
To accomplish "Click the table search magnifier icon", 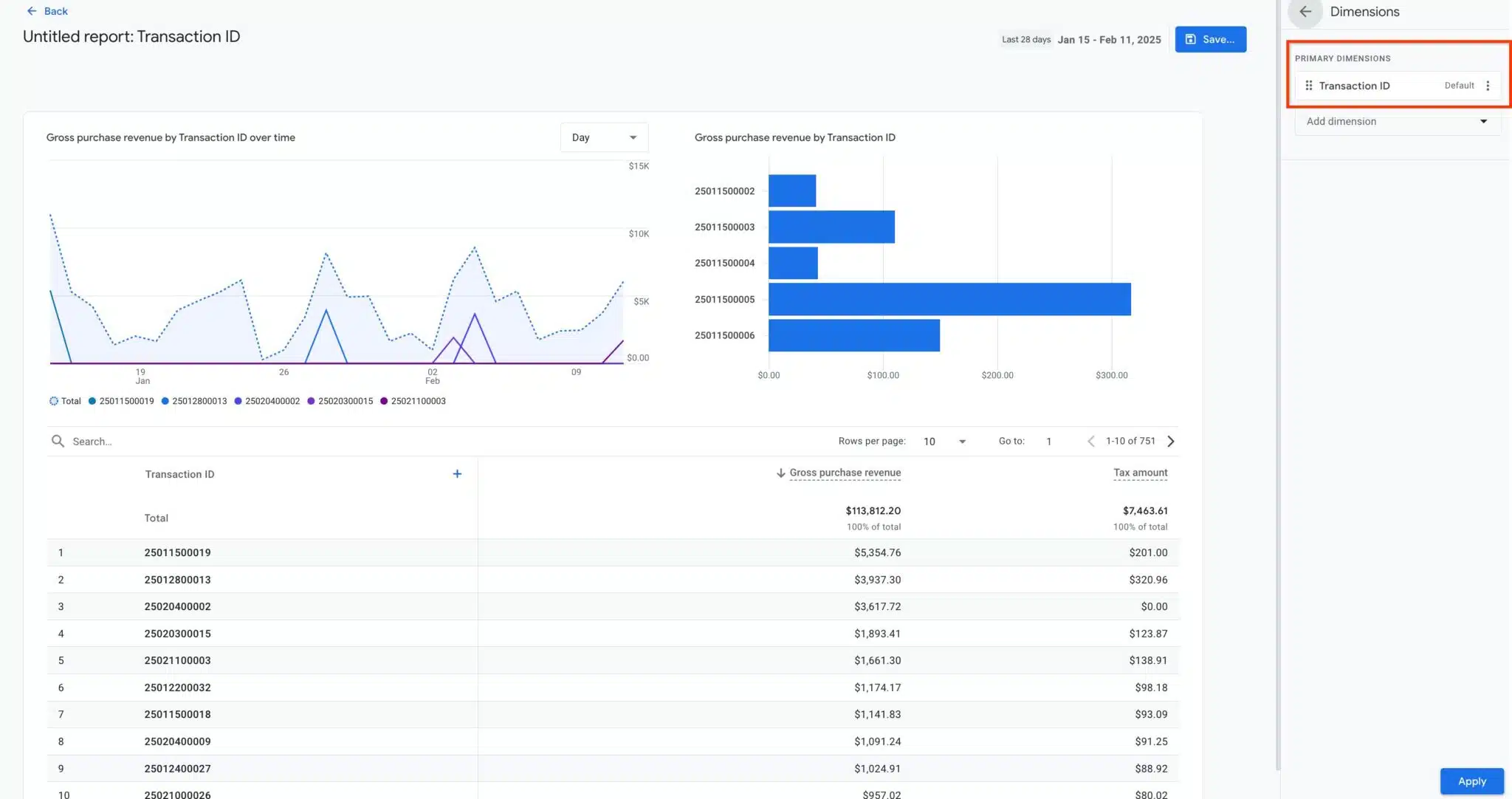I will [58, 441].
